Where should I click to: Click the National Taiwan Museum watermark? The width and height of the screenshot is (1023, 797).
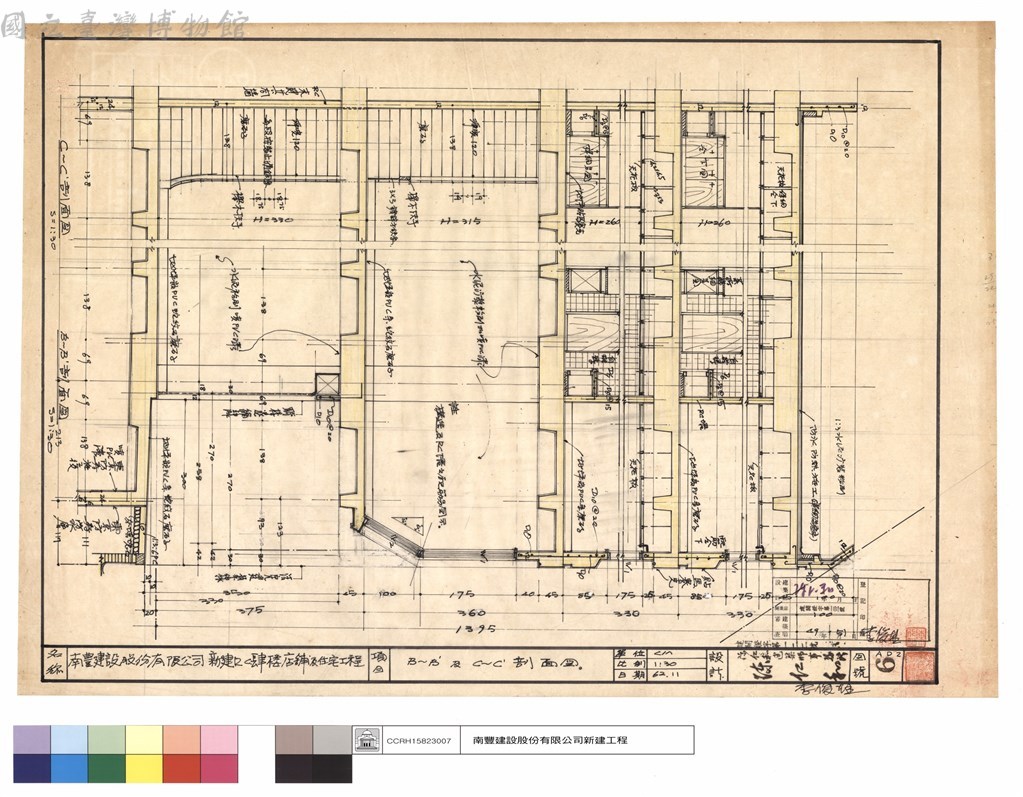click(124, 25)
